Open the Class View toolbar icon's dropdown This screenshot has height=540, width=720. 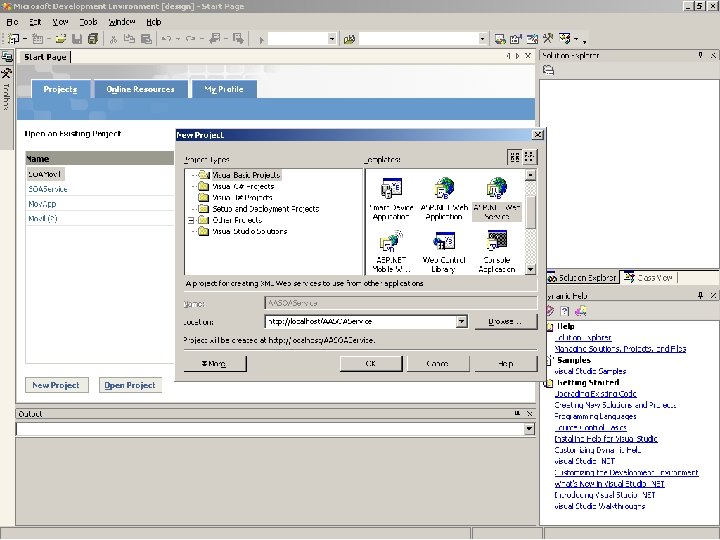(x=576, y=39)
